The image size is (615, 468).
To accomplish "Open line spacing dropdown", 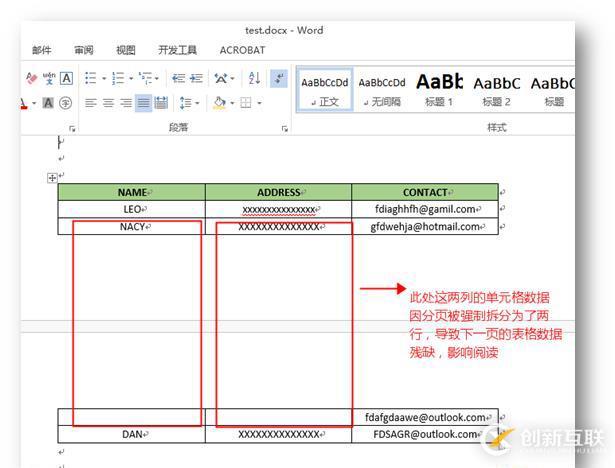I will pos(188,103).
